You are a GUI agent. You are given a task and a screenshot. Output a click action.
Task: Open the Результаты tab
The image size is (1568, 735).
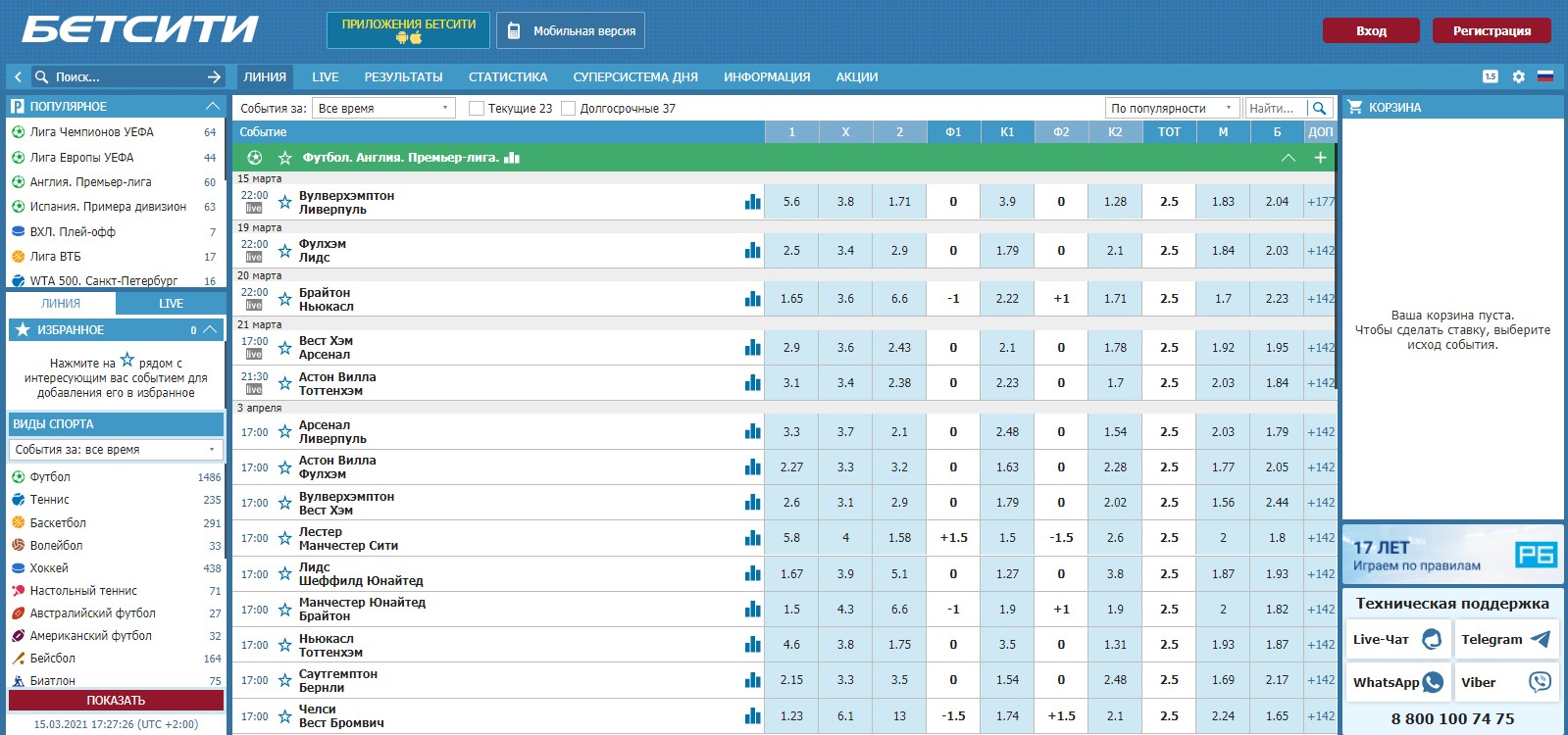403,76
